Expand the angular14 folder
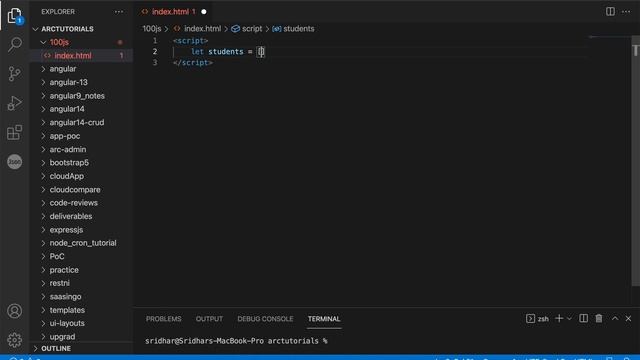This screenshot has width=640, height=360. (x=67, y=109)
